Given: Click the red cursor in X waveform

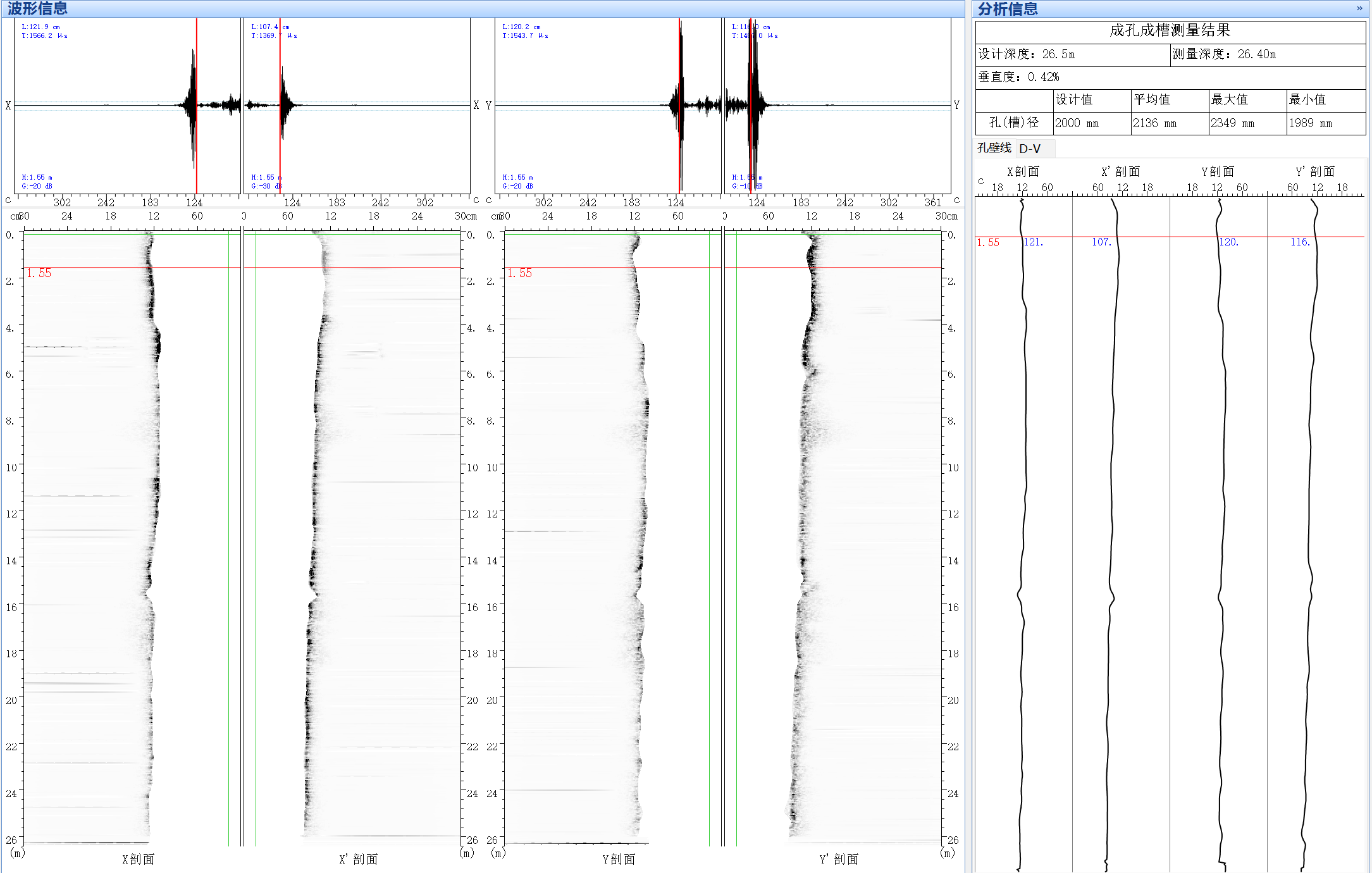Looking at the screenshot, I should [197, 106].
